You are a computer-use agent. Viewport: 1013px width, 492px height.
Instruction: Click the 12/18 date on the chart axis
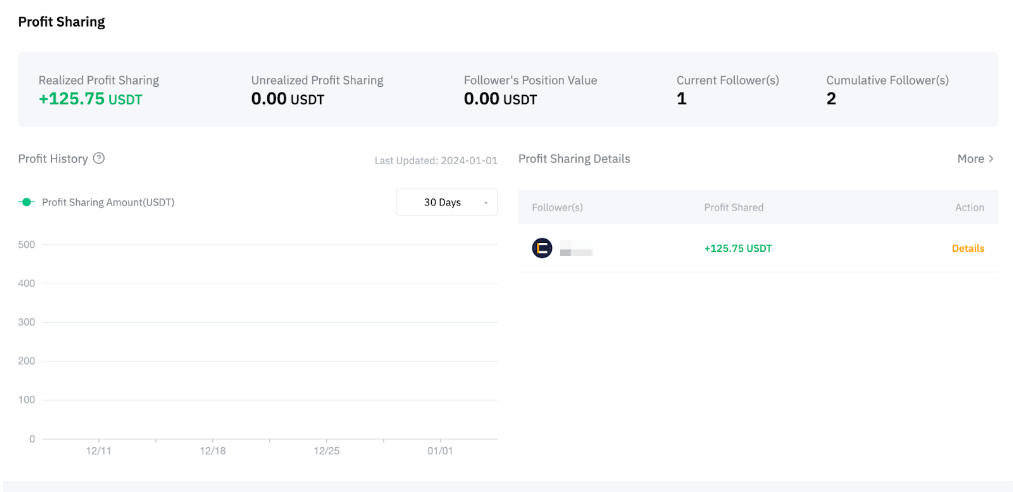(212, 451)
